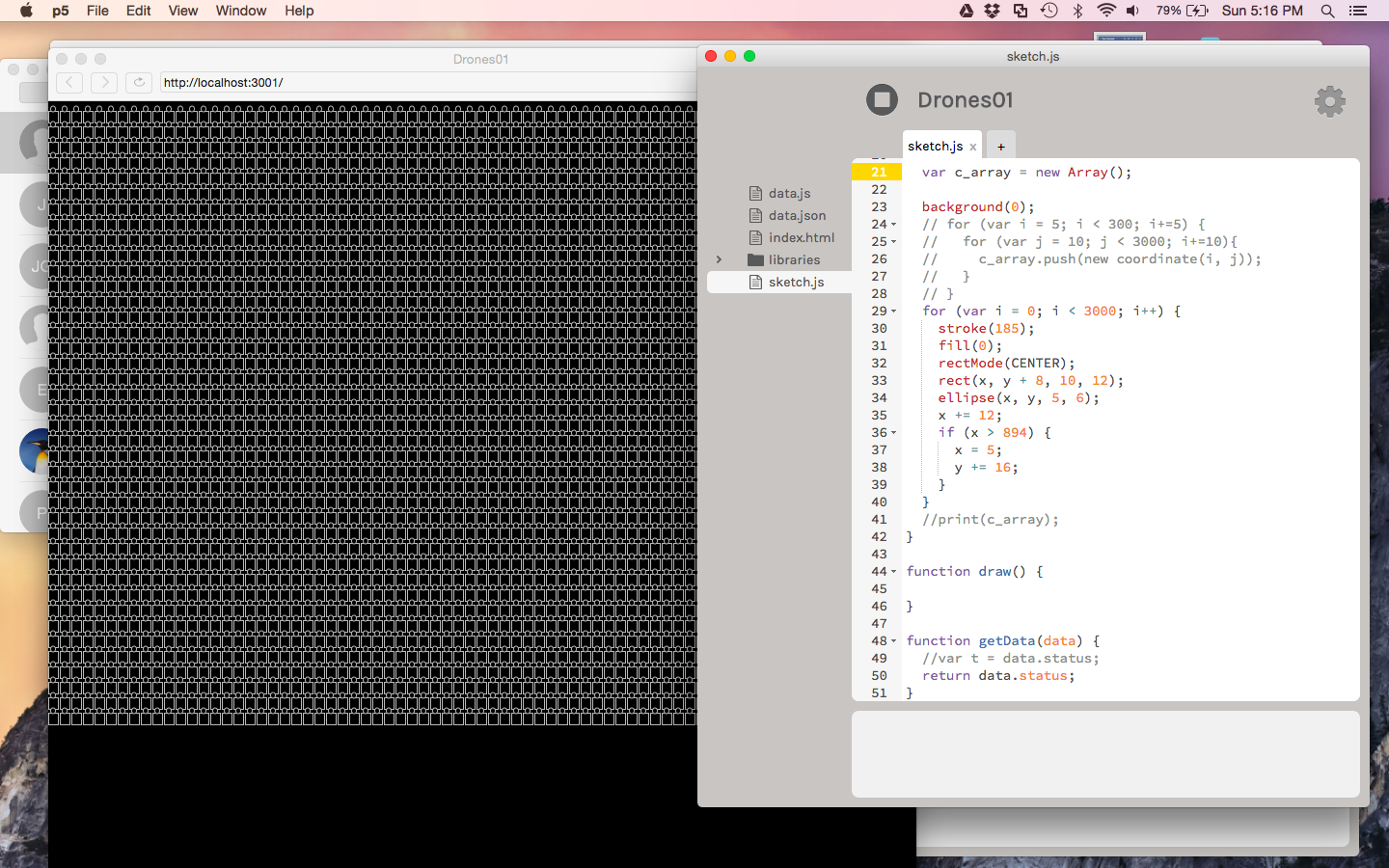Viewport: 1389px width, 868px height.
Task: Stop the running Drones01 sketch
Action: tap(882, 100)
